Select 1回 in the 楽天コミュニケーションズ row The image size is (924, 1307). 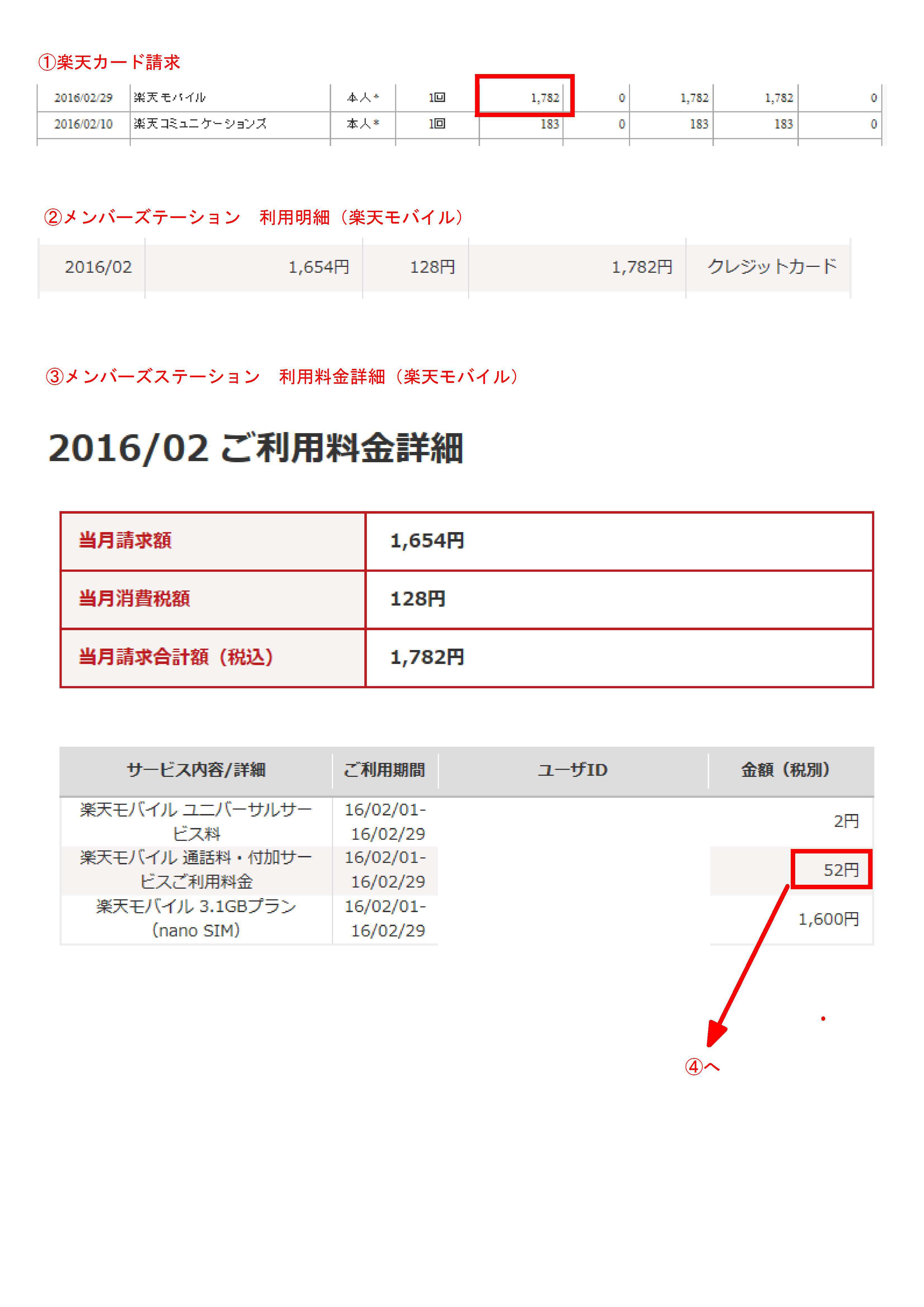(437, 124)
